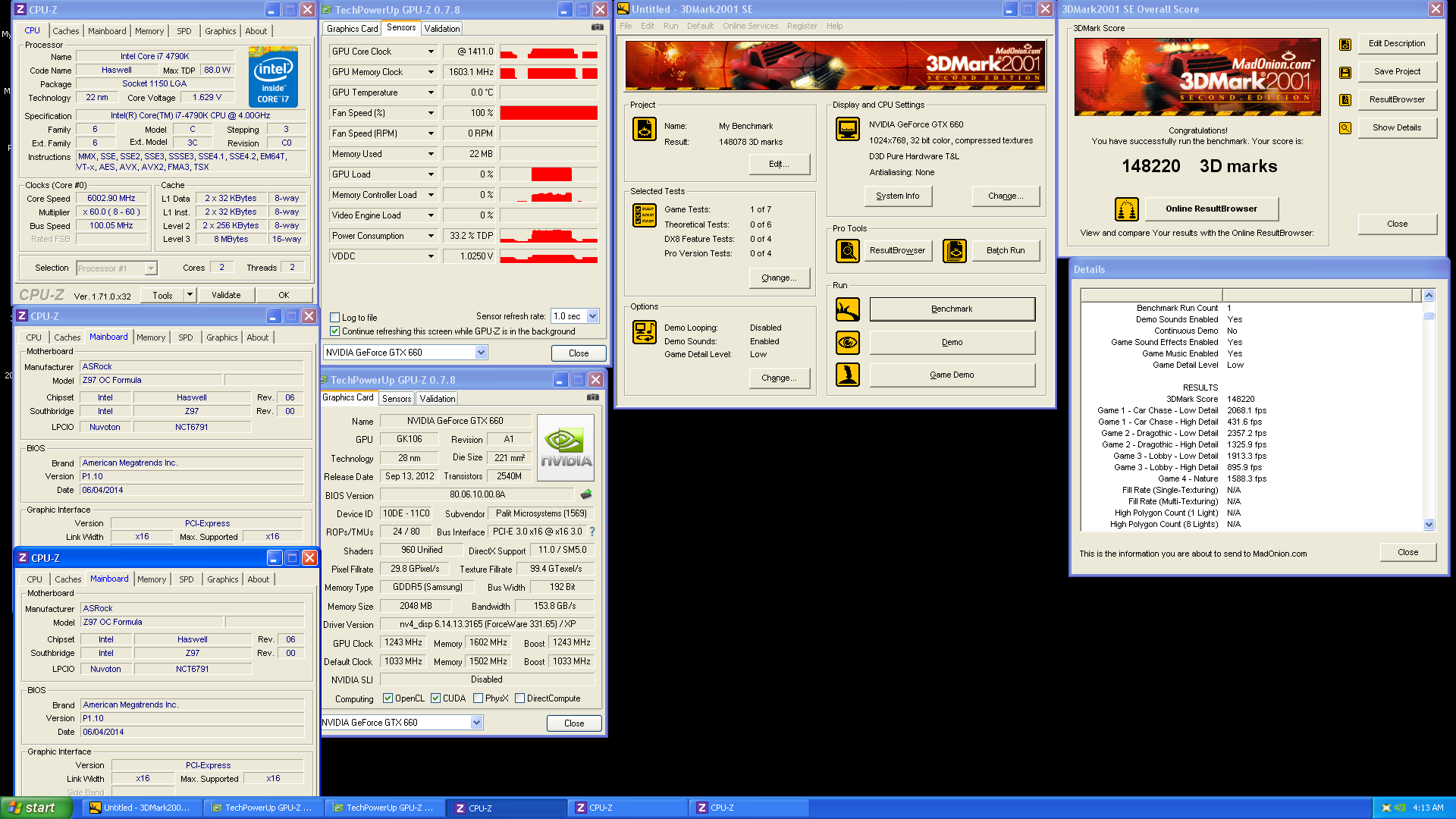This screenshot has height=819, width=1456.
Task: Click the 3DMark Project edit icon
Action: tap(644, 129)
